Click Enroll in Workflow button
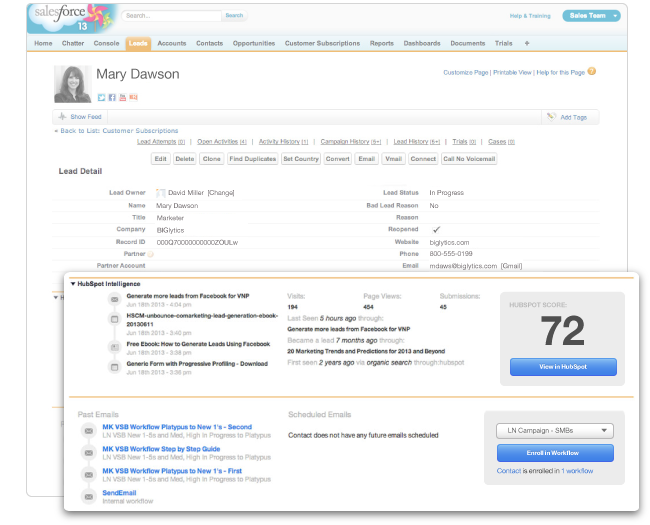This screenshot has width=650, height=525. (x=555, y=453)
